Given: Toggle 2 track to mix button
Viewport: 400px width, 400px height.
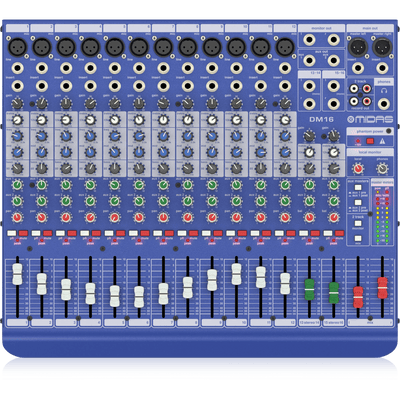Looking at the screenshot, I should pos(358,238).
